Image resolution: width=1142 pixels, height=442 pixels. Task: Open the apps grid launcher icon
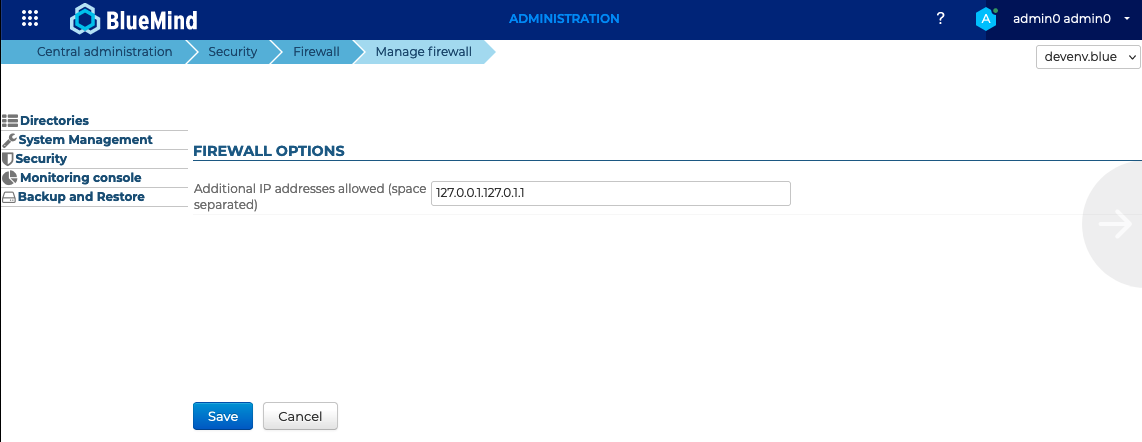tap(30, 18)
